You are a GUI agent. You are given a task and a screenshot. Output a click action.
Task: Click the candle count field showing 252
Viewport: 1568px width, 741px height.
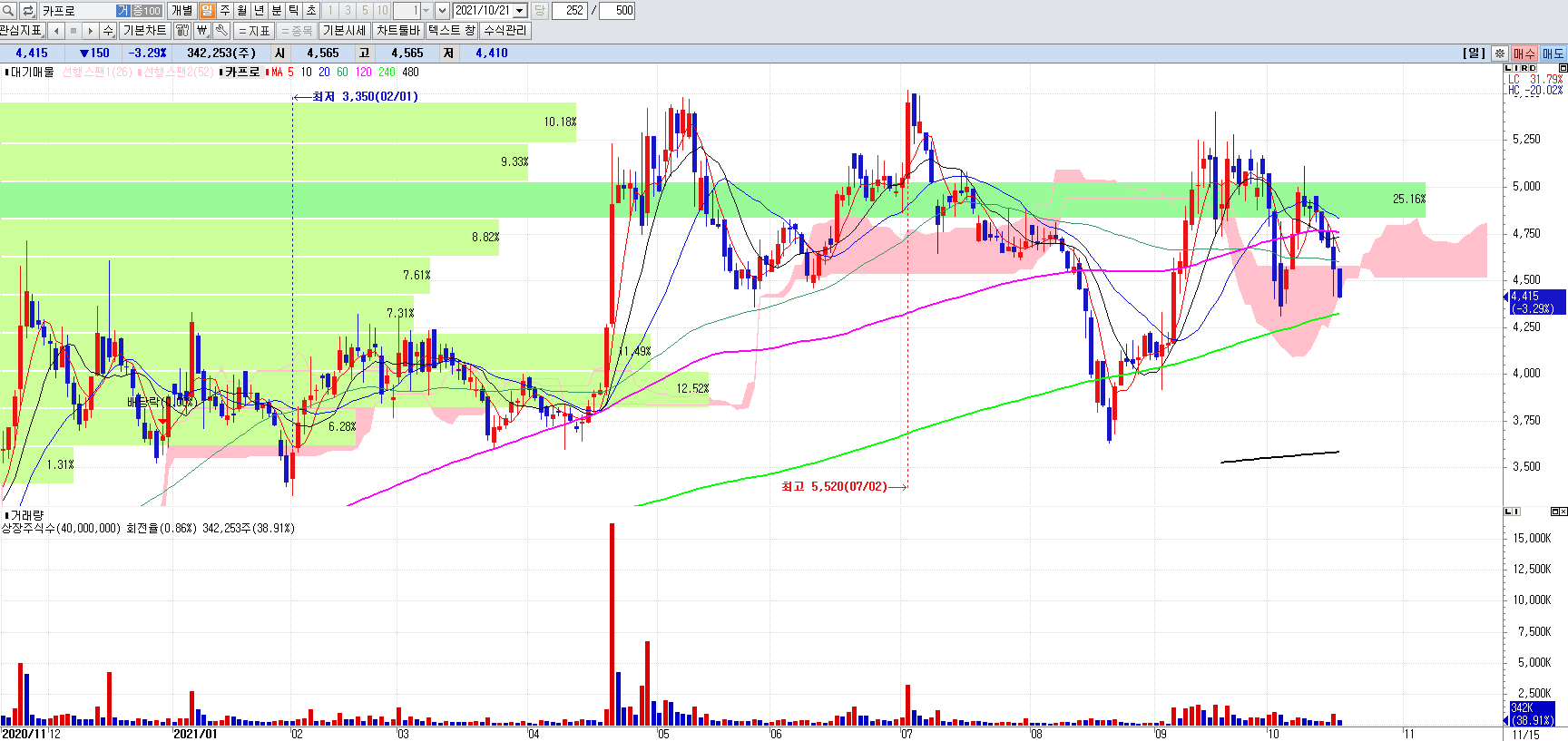(571, 11)
